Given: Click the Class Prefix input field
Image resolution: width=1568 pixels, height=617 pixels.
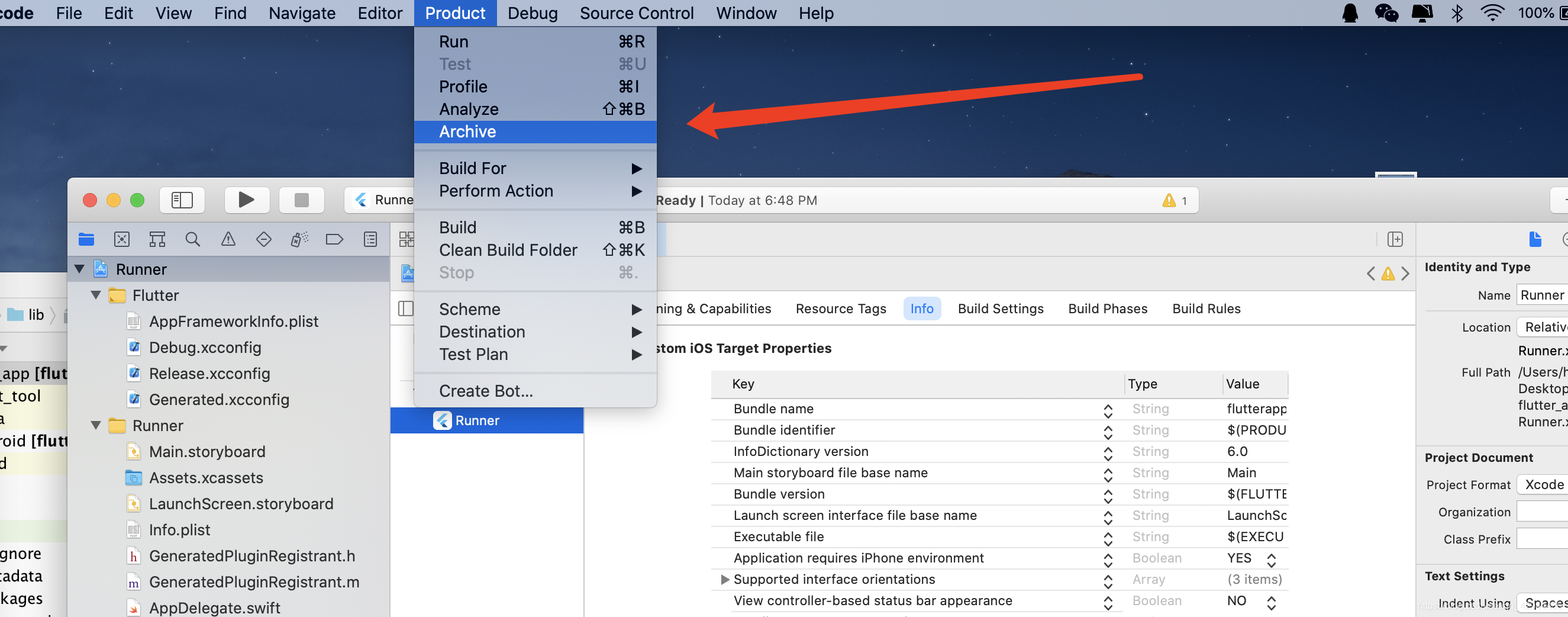Looking at the screenshot, I should [1542, 539].
